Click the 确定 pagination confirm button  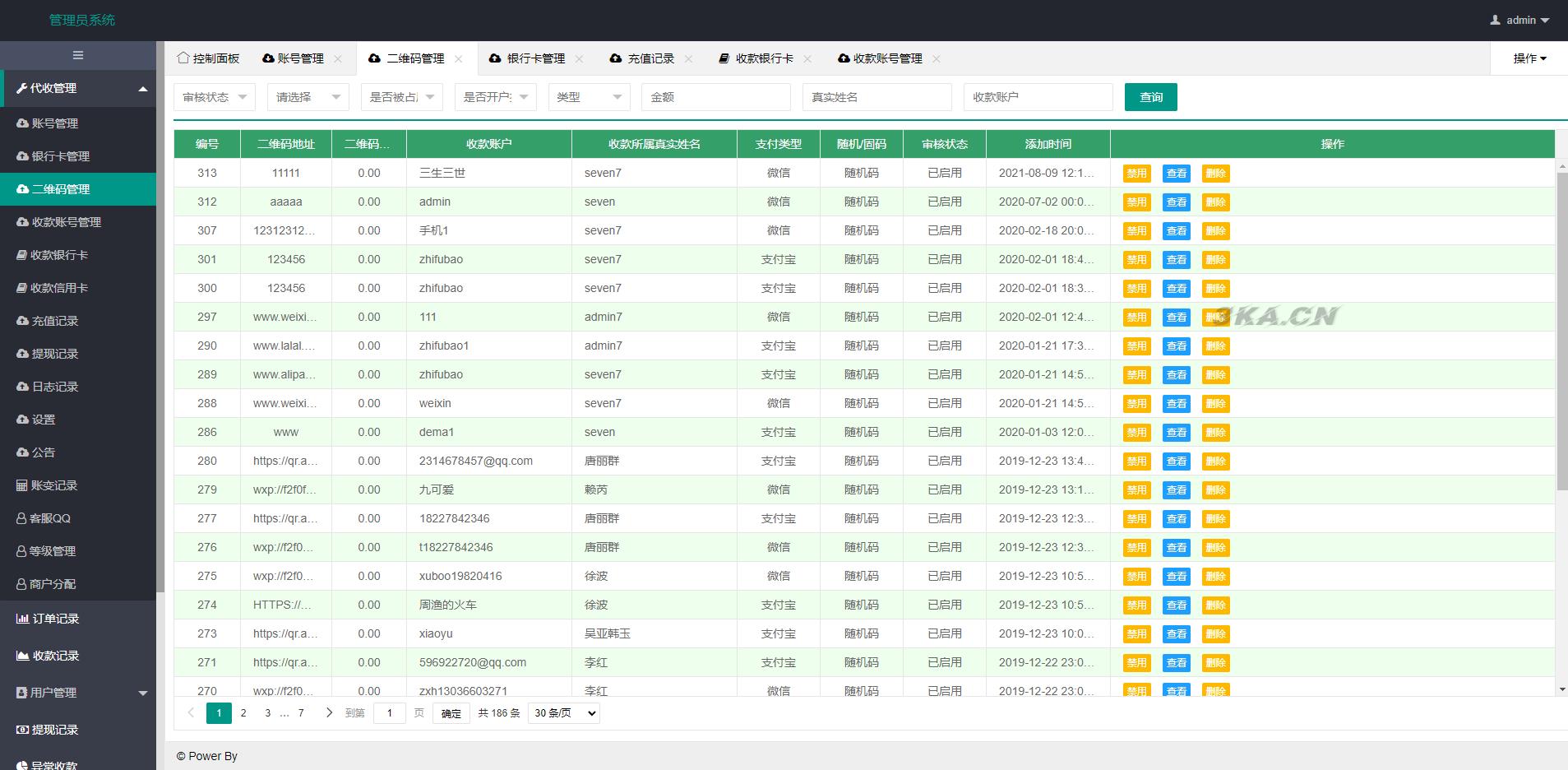coord(451,713)
